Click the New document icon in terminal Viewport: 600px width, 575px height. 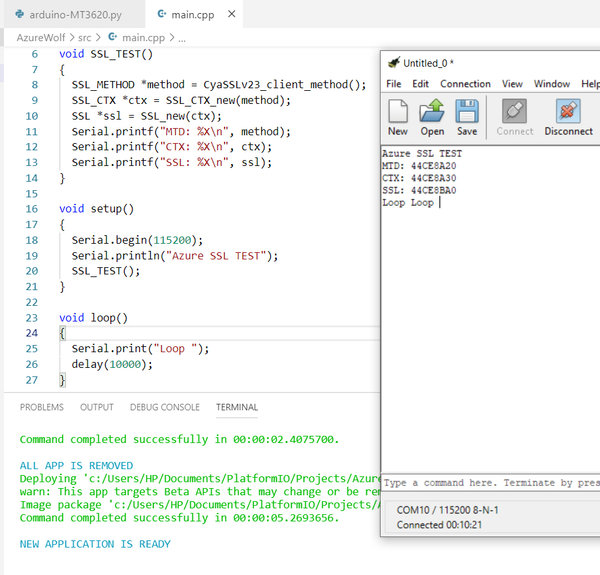tap(398, 111)
